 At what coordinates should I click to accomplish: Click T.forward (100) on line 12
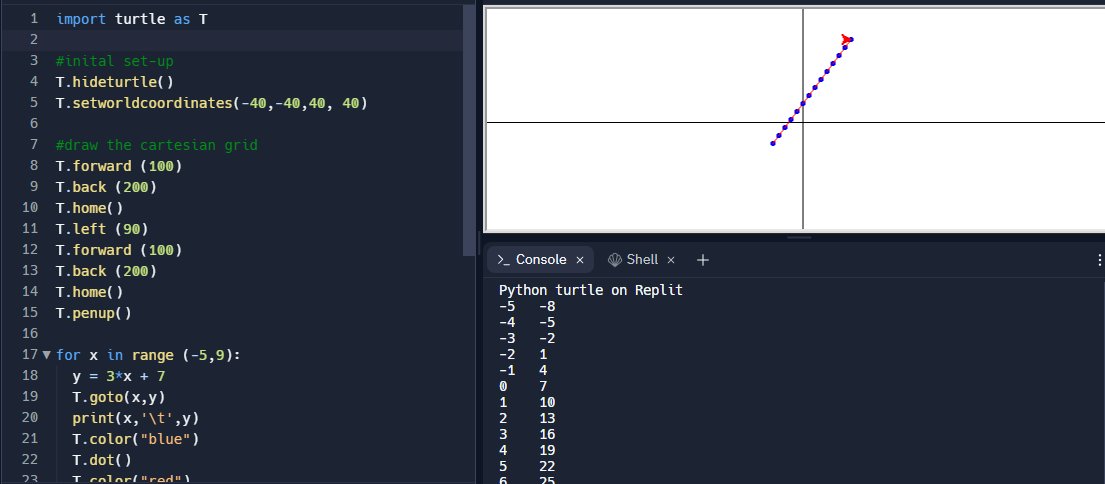coord(119,250)
